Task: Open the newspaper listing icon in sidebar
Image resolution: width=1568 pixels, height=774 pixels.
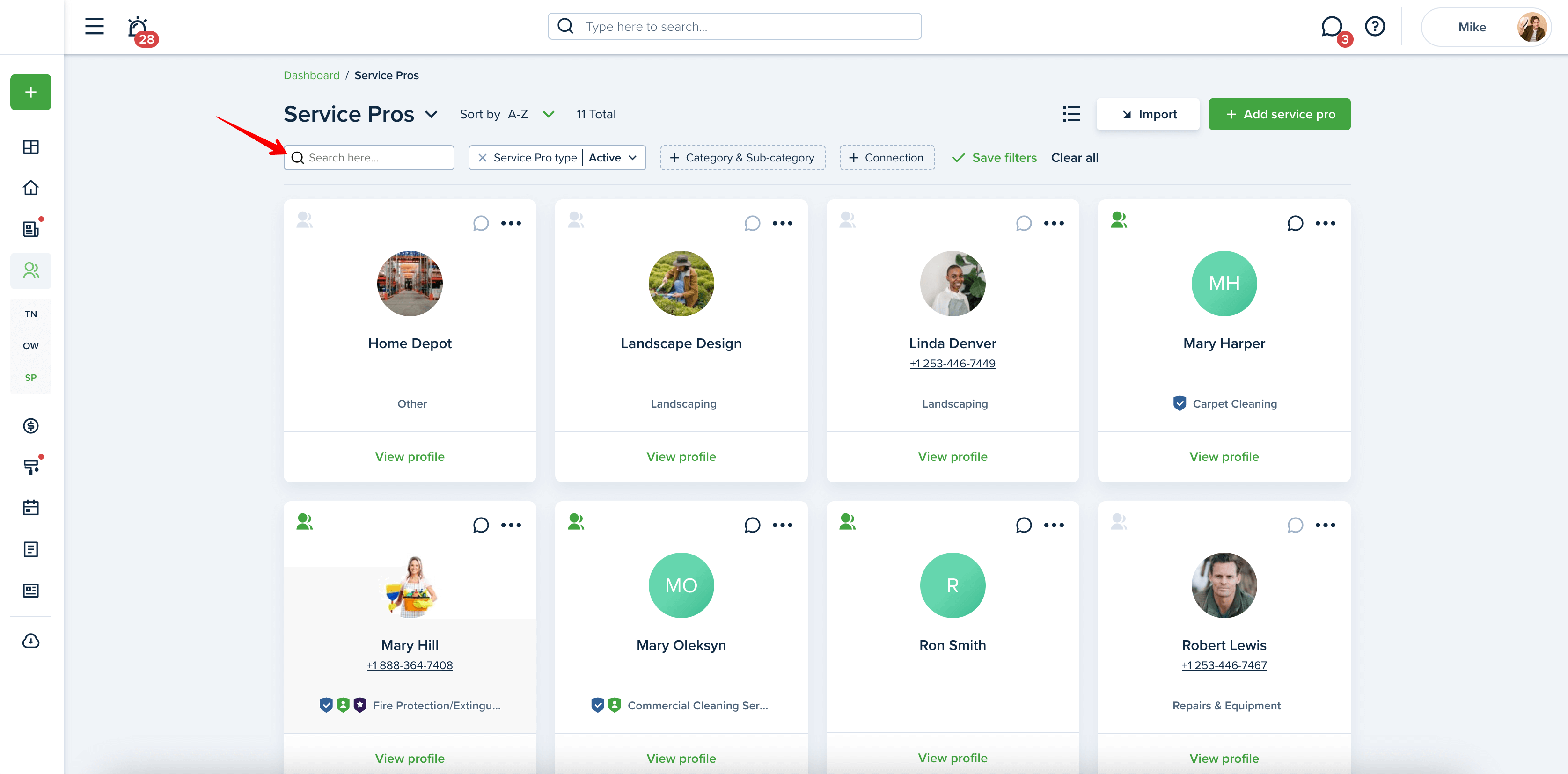Action: tap(31, 590)
